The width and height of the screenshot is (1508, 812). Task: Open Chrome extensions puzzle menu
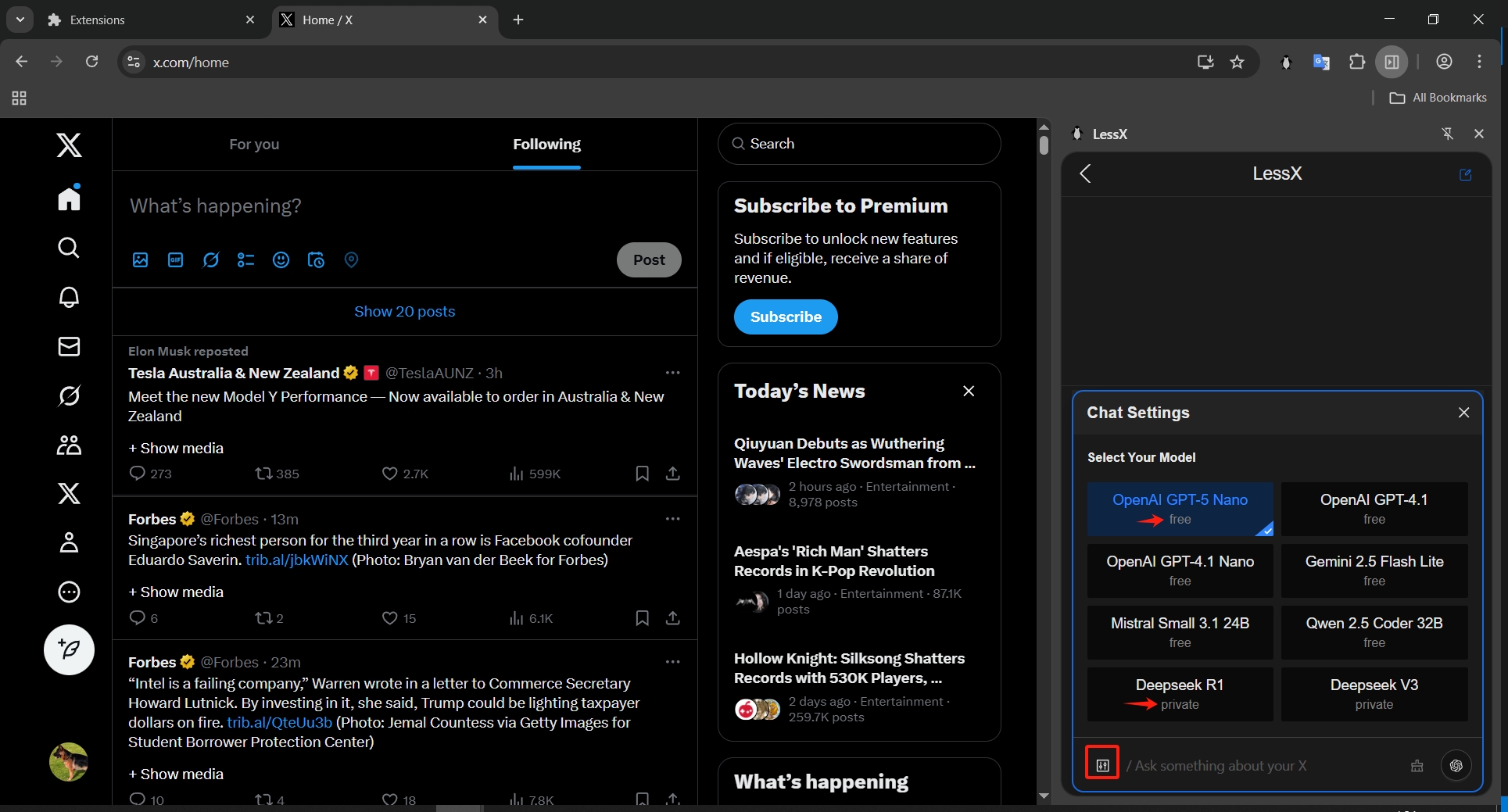[1357, 62]
